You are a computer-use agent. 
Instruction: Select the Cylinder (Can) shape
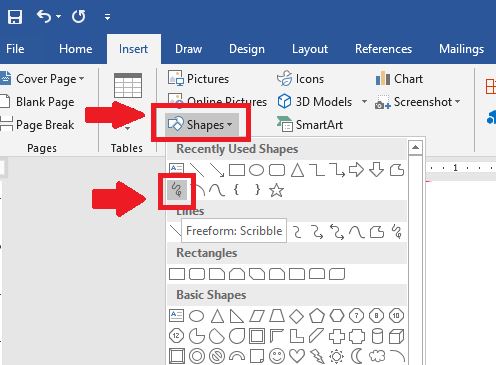(x=377, y=336)
